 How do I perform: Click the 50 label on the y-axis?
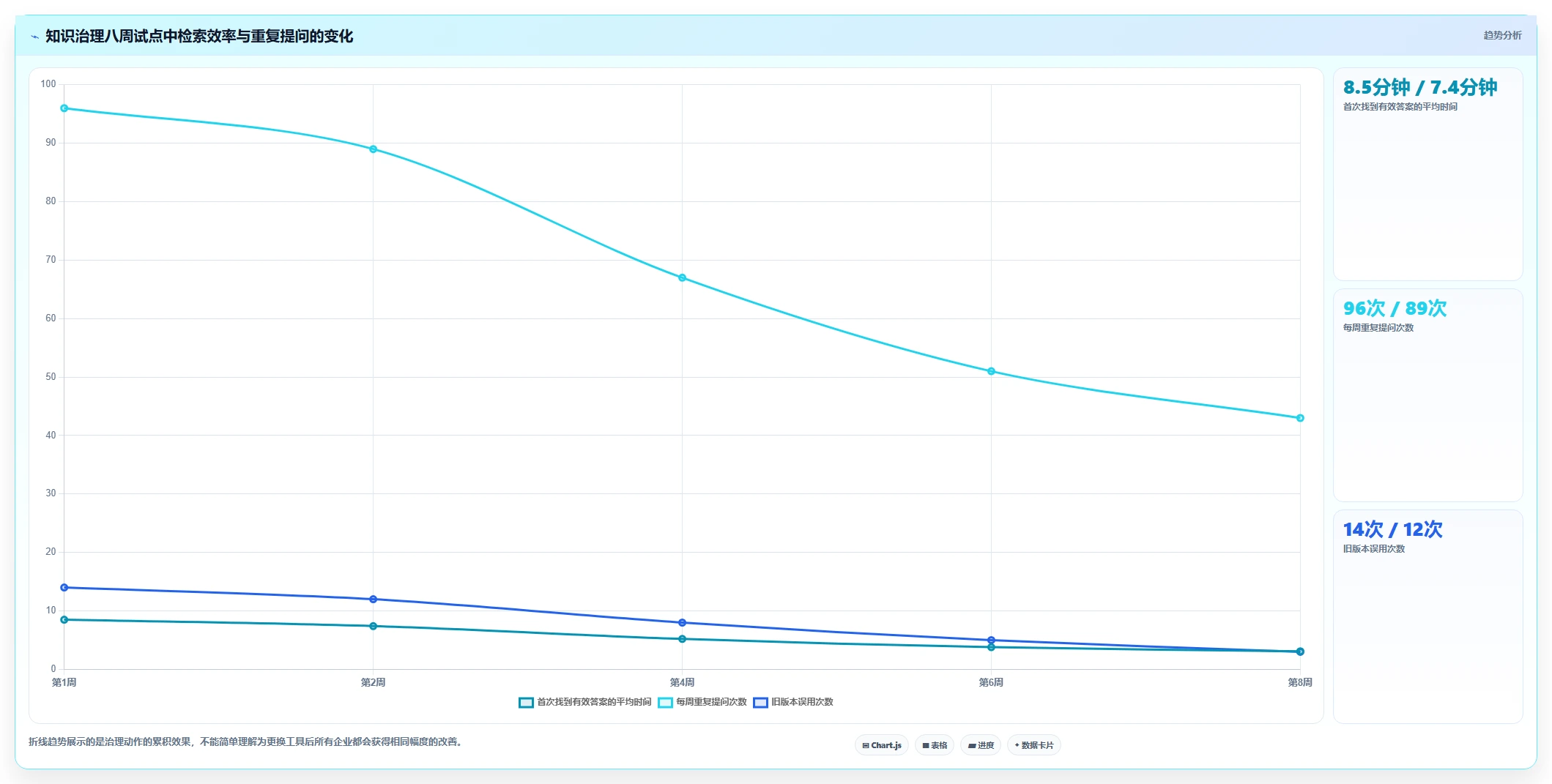coord(51,377)
